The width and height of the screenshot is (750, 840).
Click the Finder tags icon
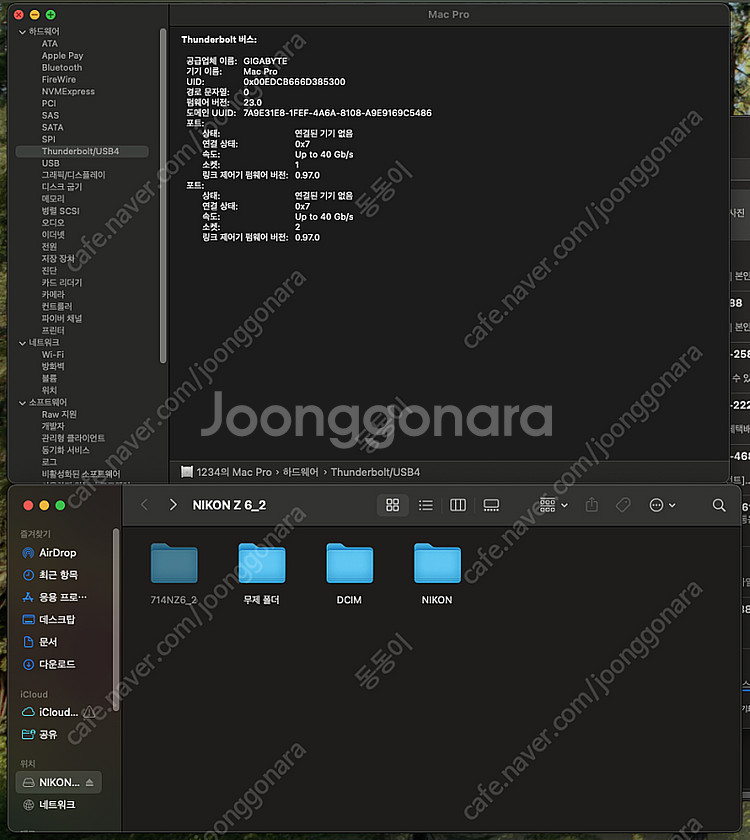tap(623, 505)
